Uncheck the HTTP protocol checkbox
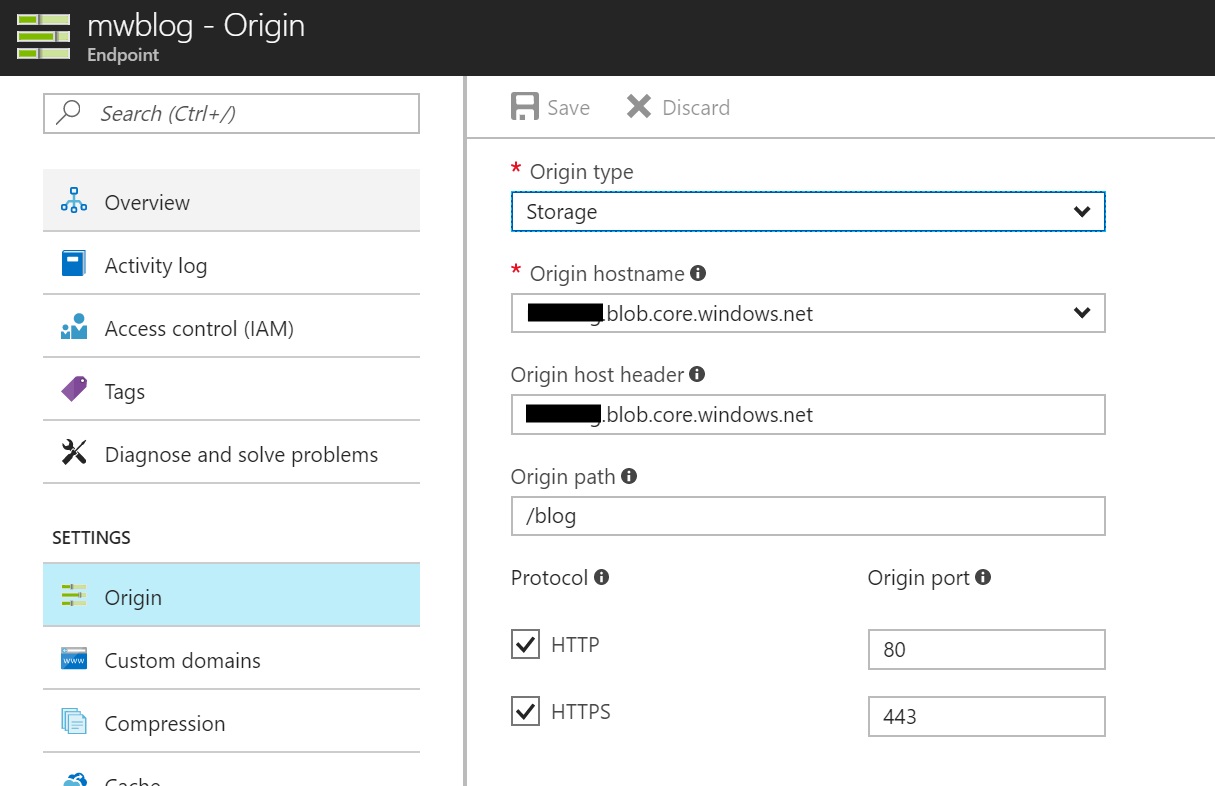 tap(525, 645)
